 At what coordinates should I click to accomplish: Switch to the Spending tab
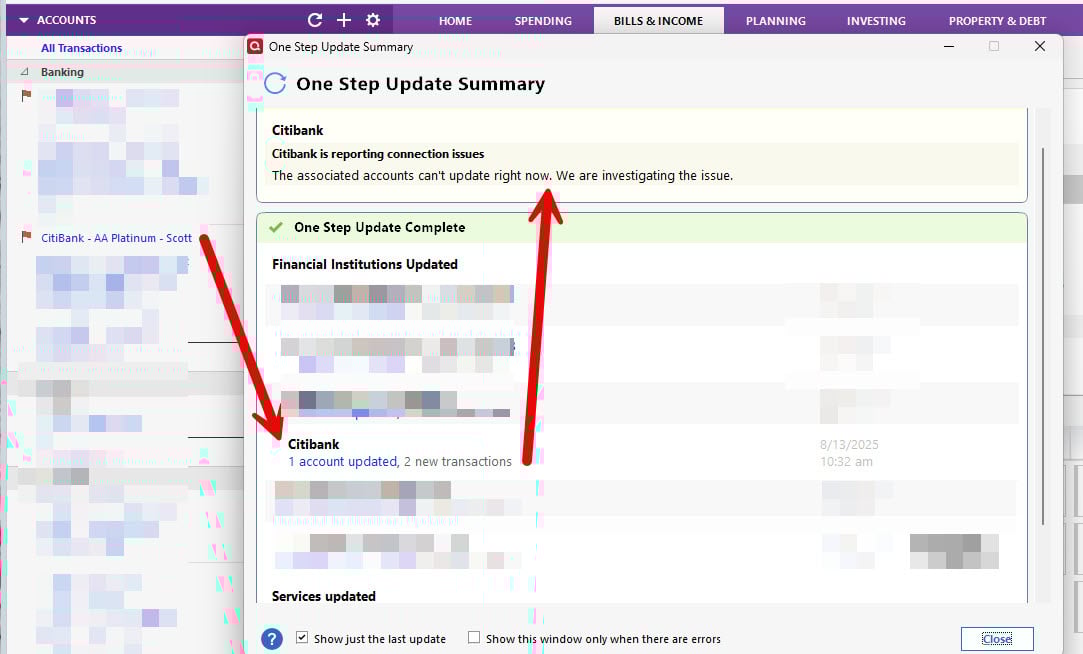(543, 21)
